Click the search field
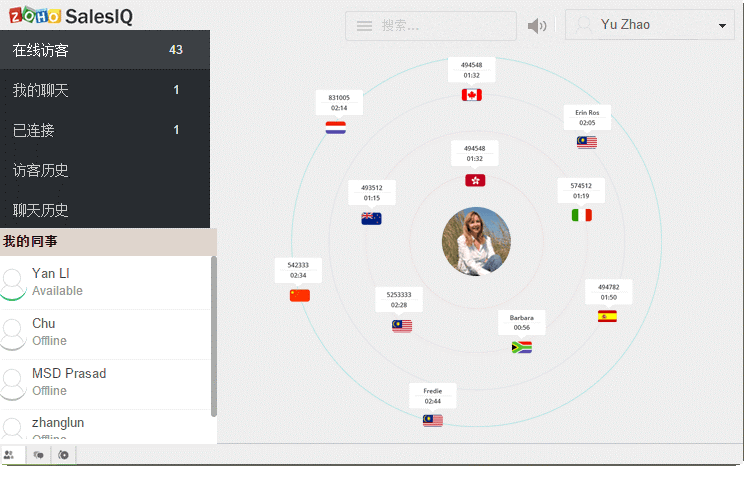The width and height of the screenshot is (744, 480). pyautogui.click(x=440, y=26)
